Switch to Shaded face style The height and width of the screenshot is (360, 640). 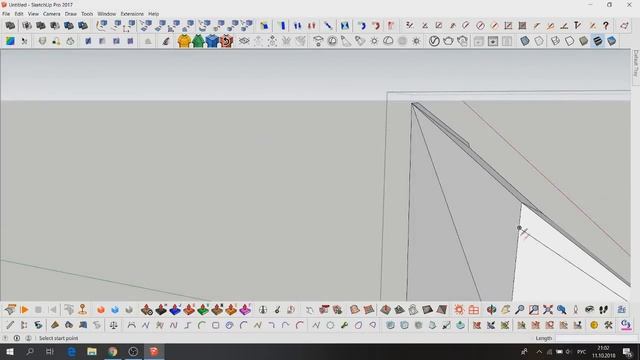[x=584, y=41]
